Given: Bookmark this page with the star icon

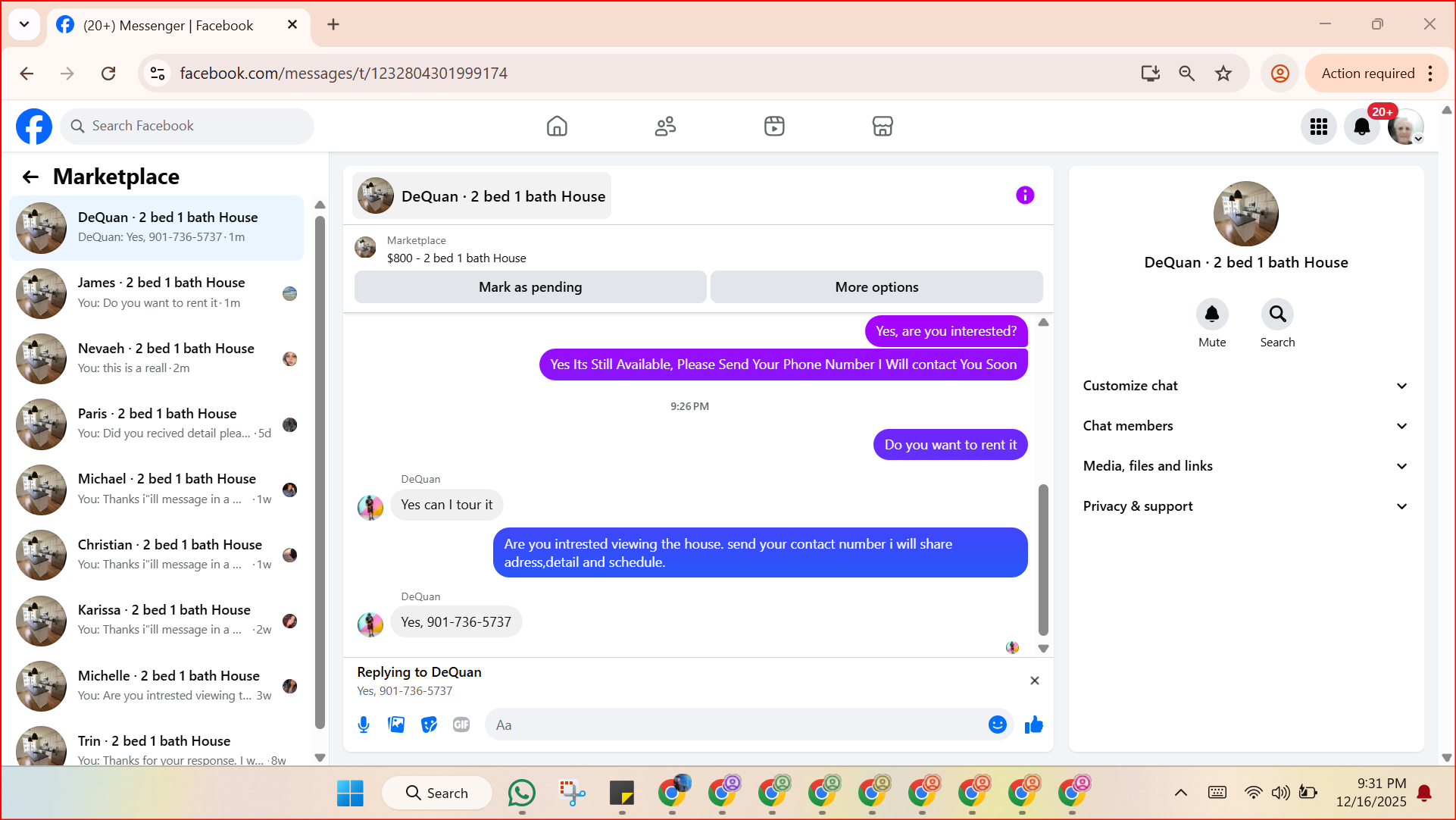Looking at the screenshot, I should point(1223,74).
